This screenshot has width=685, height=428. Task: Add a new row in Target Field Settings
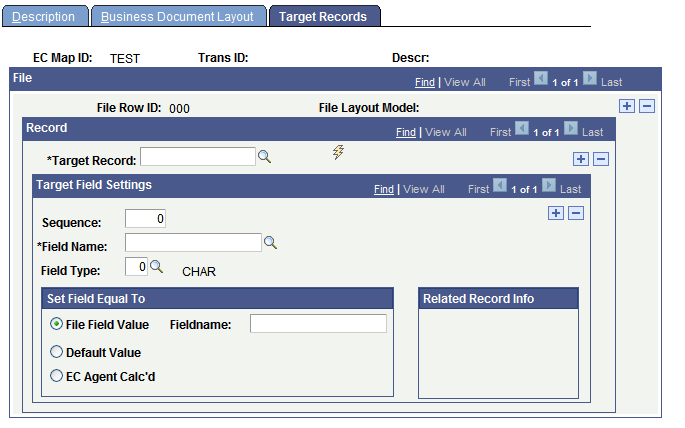pos(556,212)
